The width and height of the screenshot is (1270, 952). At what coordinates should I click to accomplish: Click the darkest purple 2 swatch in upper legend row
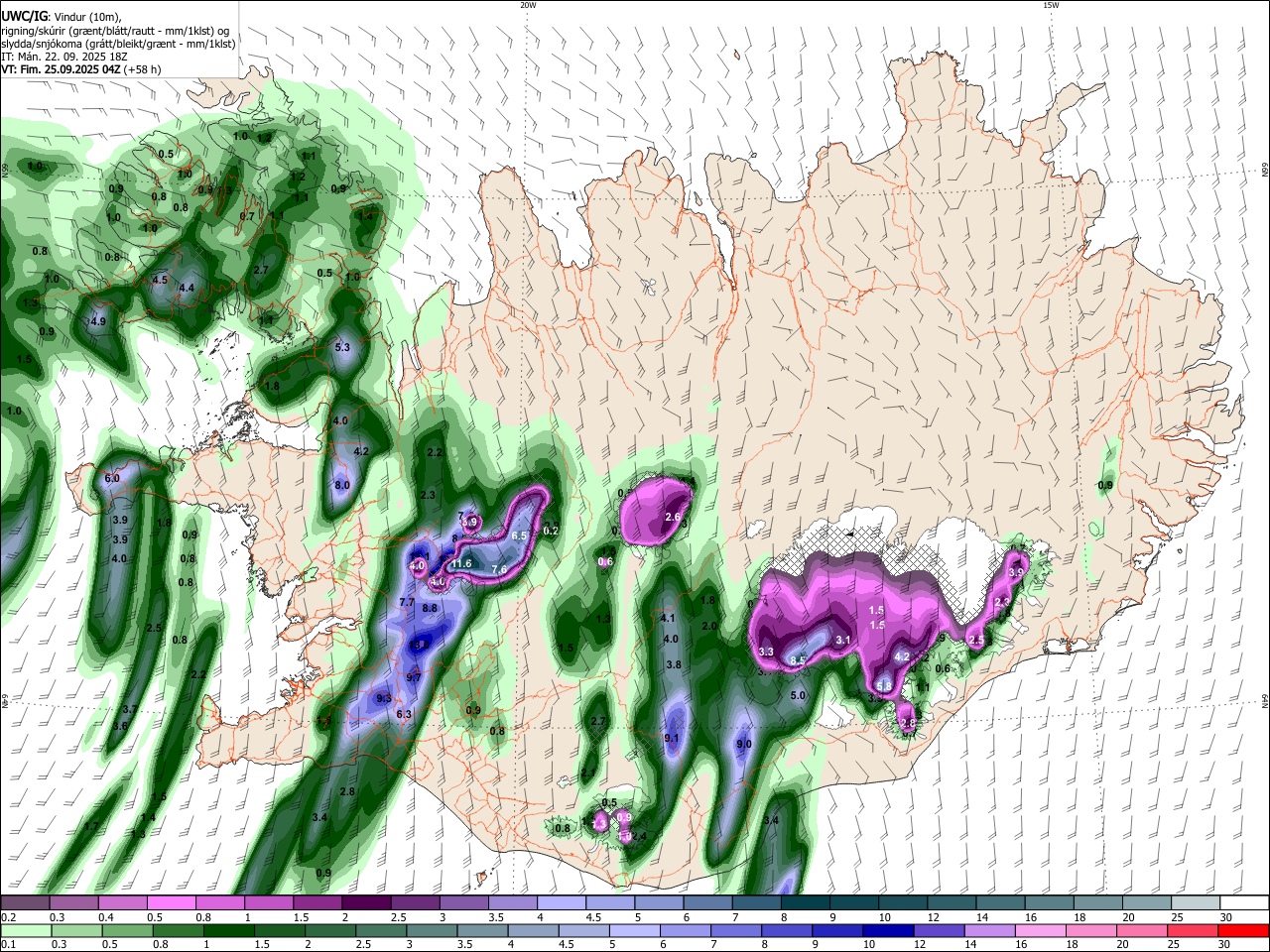pyautogui.click(x=365, y=903)
